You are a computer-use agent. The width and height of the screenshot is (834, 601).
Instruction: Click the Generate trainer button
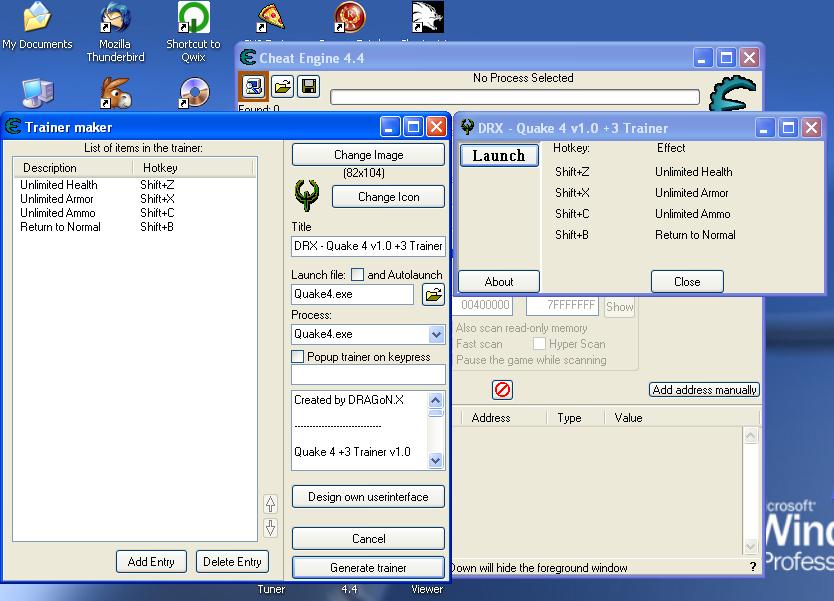click(368, 567)
